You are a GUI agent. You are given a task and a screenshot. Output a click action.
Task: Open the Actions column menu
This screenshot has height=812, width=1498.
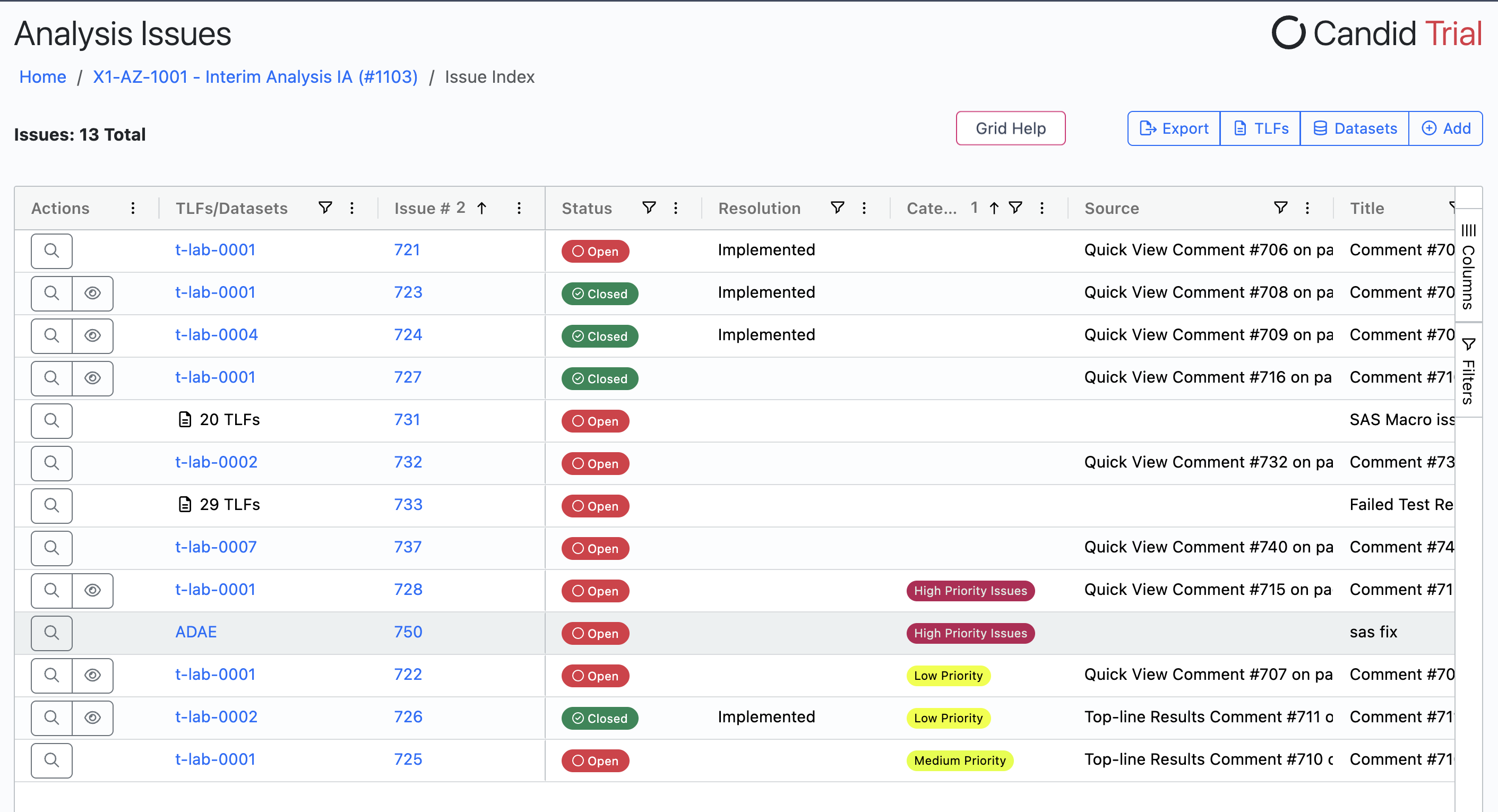[x=133, y=208]
